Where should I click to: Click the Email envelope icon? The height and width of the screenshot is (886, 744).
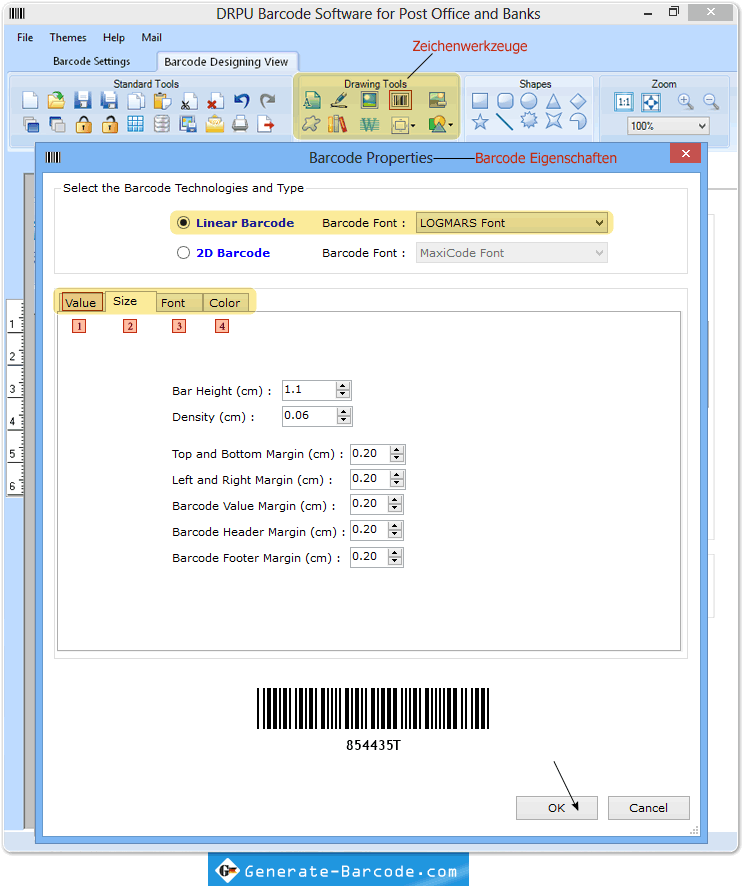click(215, 124)
